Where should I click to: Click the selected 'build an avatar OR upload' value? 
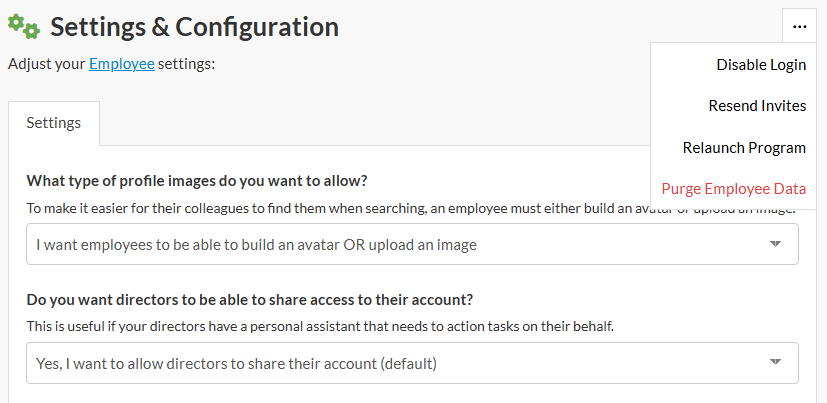click(256, 244)
